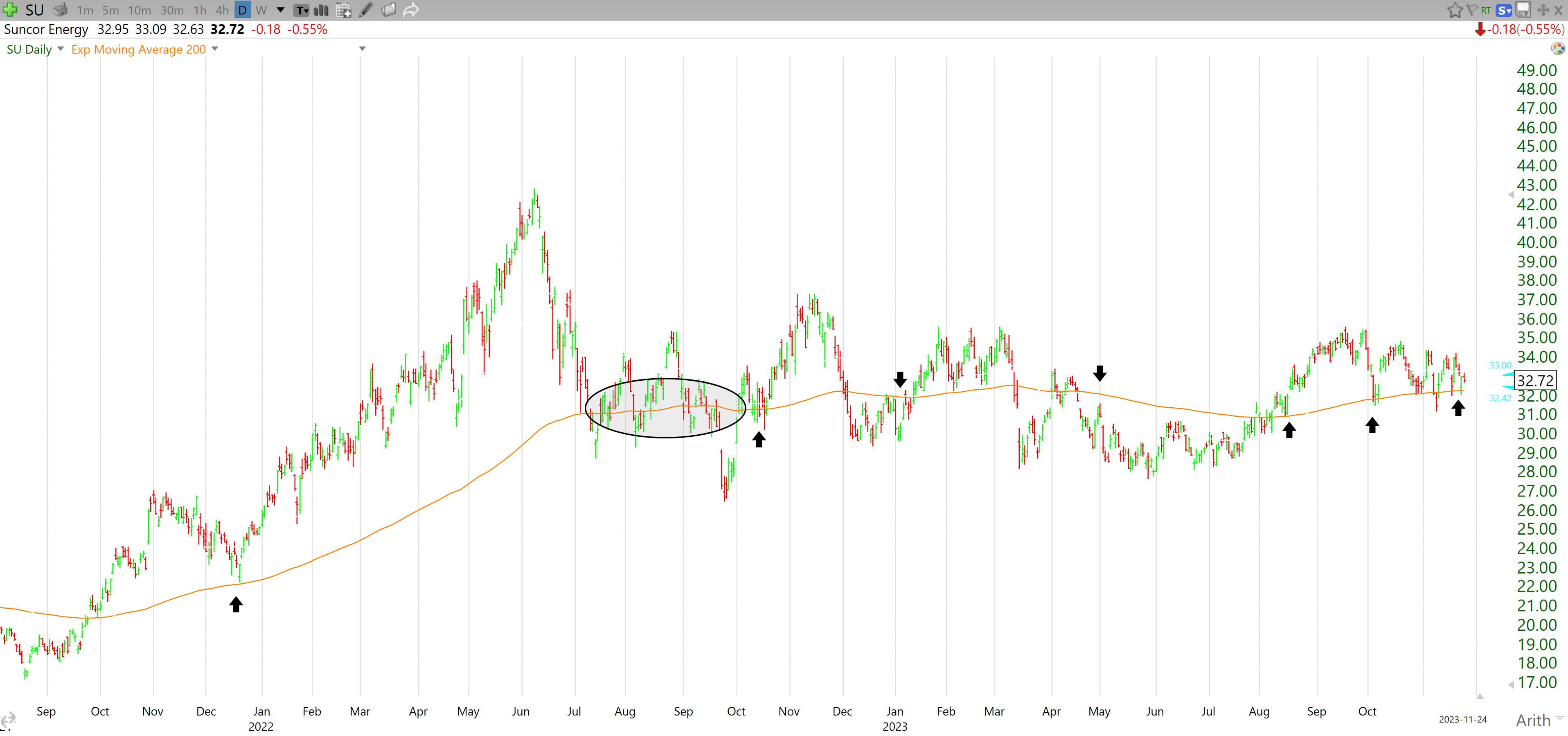The image size is (1568, 736).
Task: Expand the SU Daily dropdown arrow
Action: 60,49
